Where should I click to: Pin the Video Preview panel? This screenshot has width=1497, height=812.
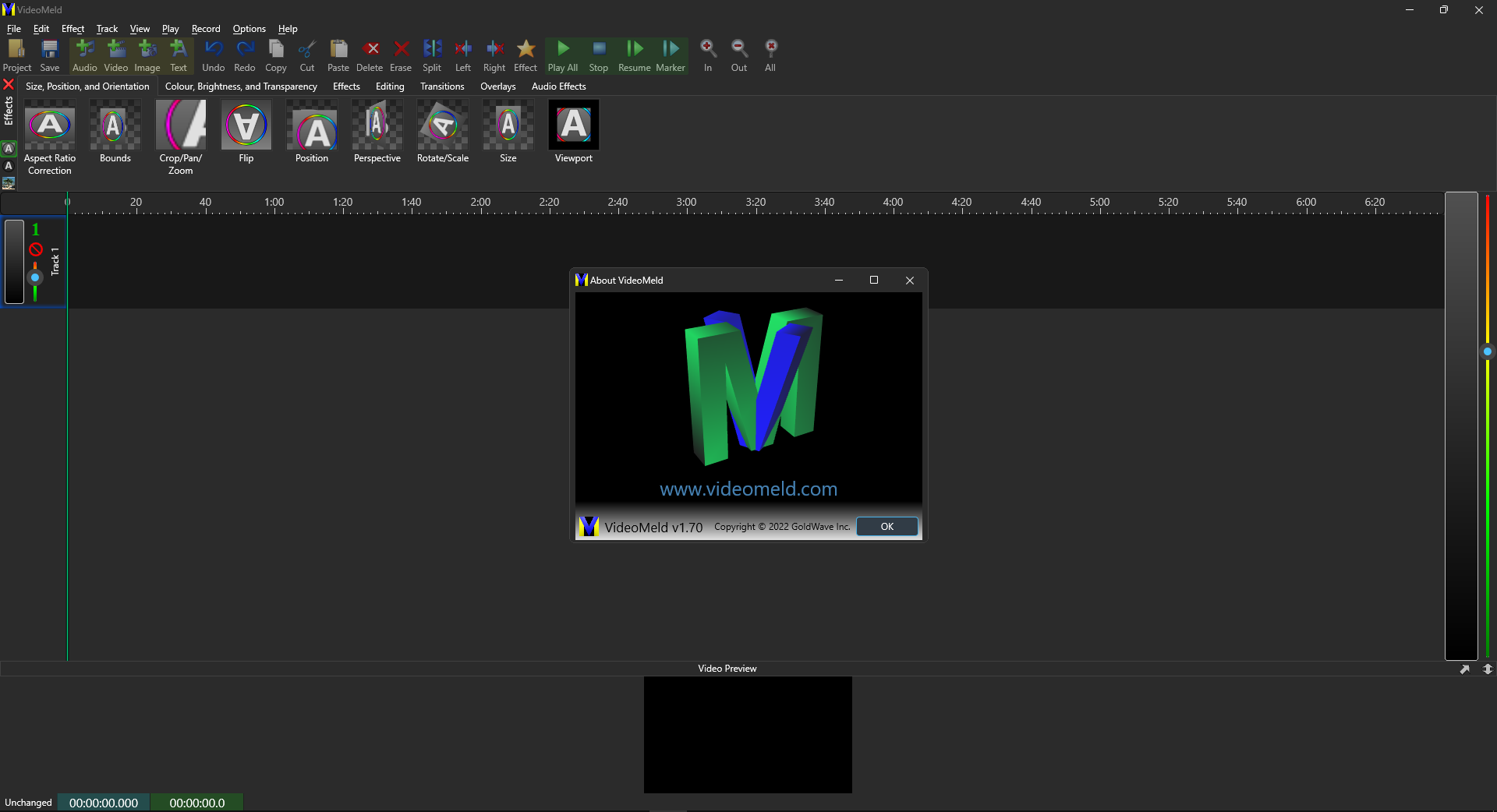click(1465, 669)
